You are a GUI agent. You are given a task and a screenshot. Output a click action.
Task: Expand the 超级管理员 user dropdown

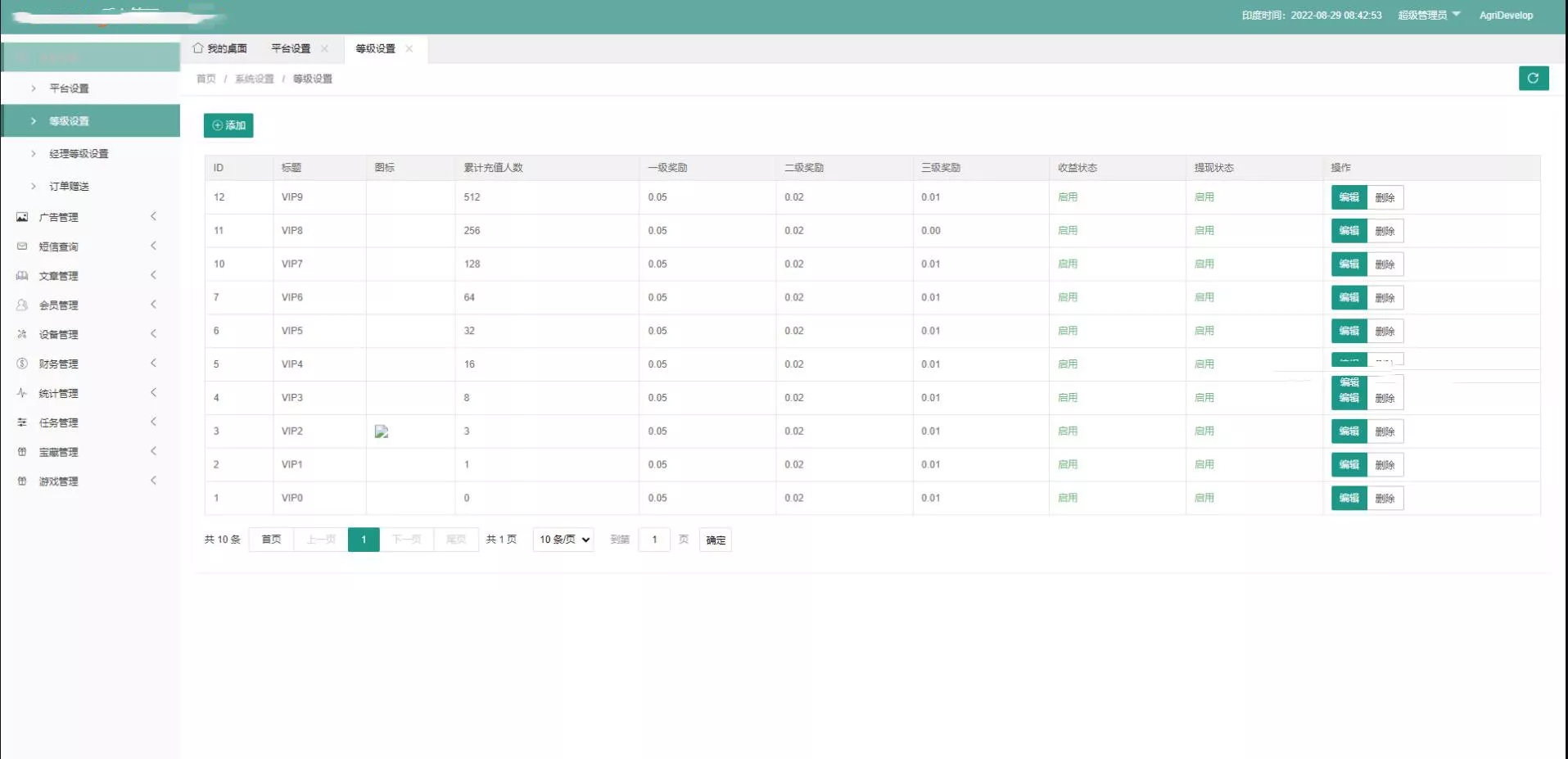(x=1429, y=15)
